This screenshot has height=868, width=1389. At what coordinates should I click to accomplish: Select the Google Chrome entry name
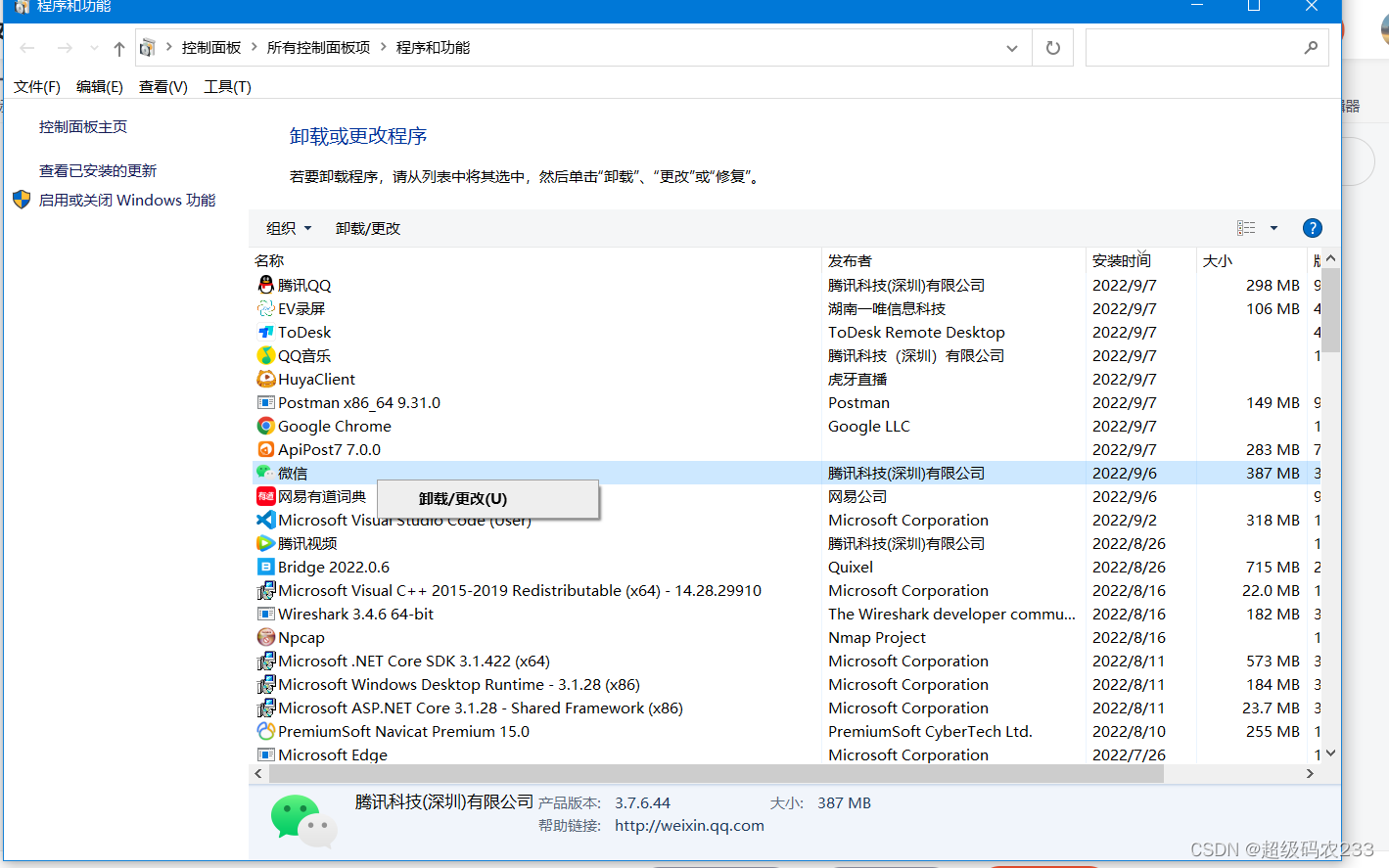tap(335, 426)
